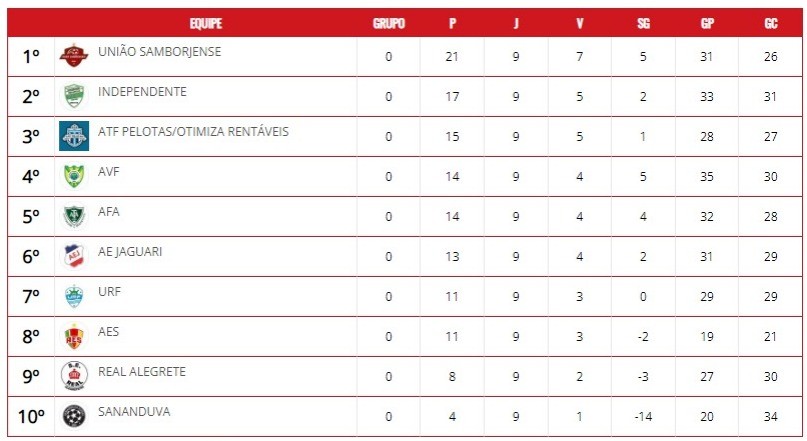Sort by SG goal difference header

(x=643, y=23)
